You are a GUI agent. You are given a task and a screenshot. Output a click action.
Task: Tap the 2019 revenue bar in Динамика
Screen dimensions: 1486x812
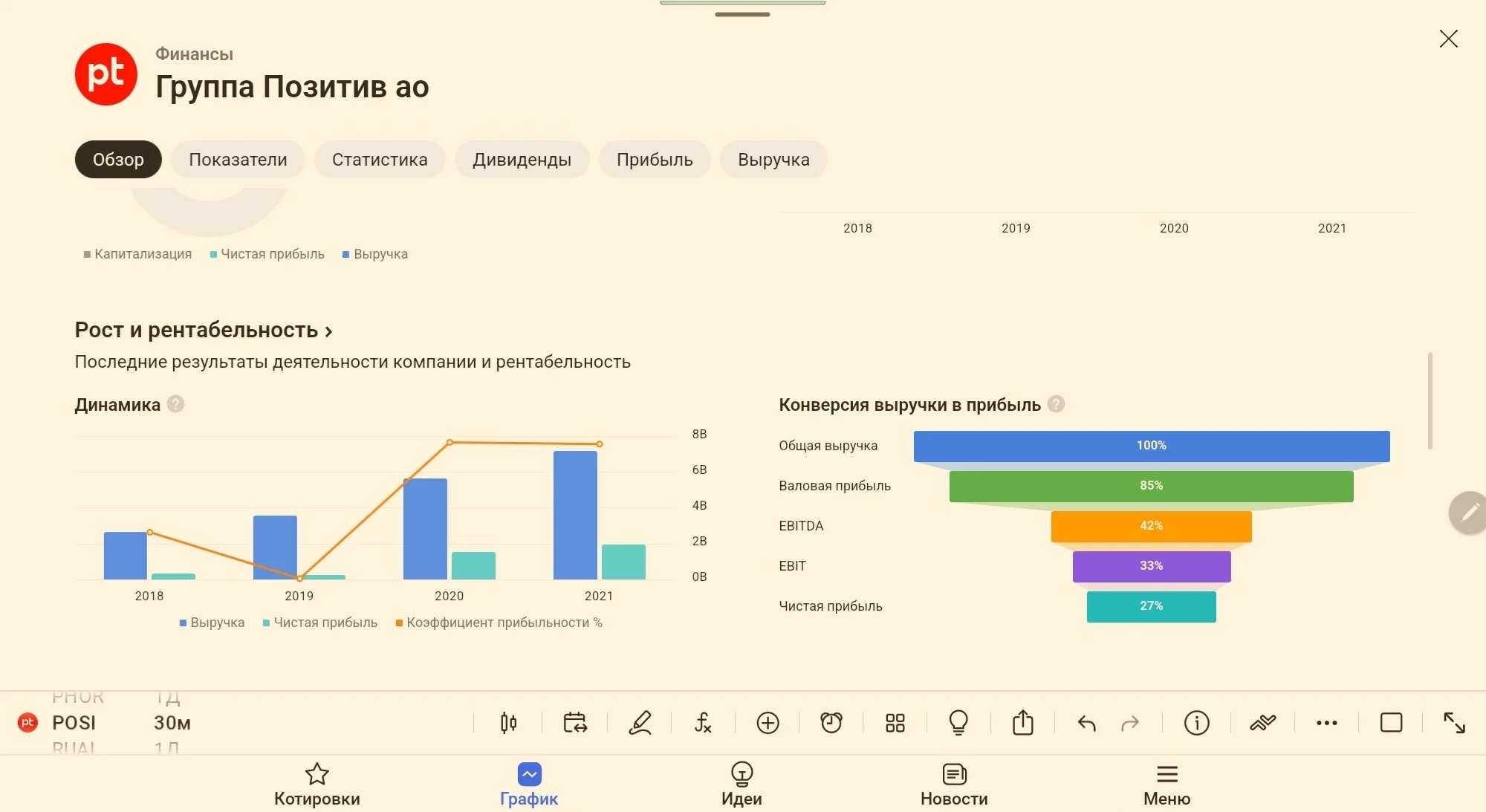point(275,548)
